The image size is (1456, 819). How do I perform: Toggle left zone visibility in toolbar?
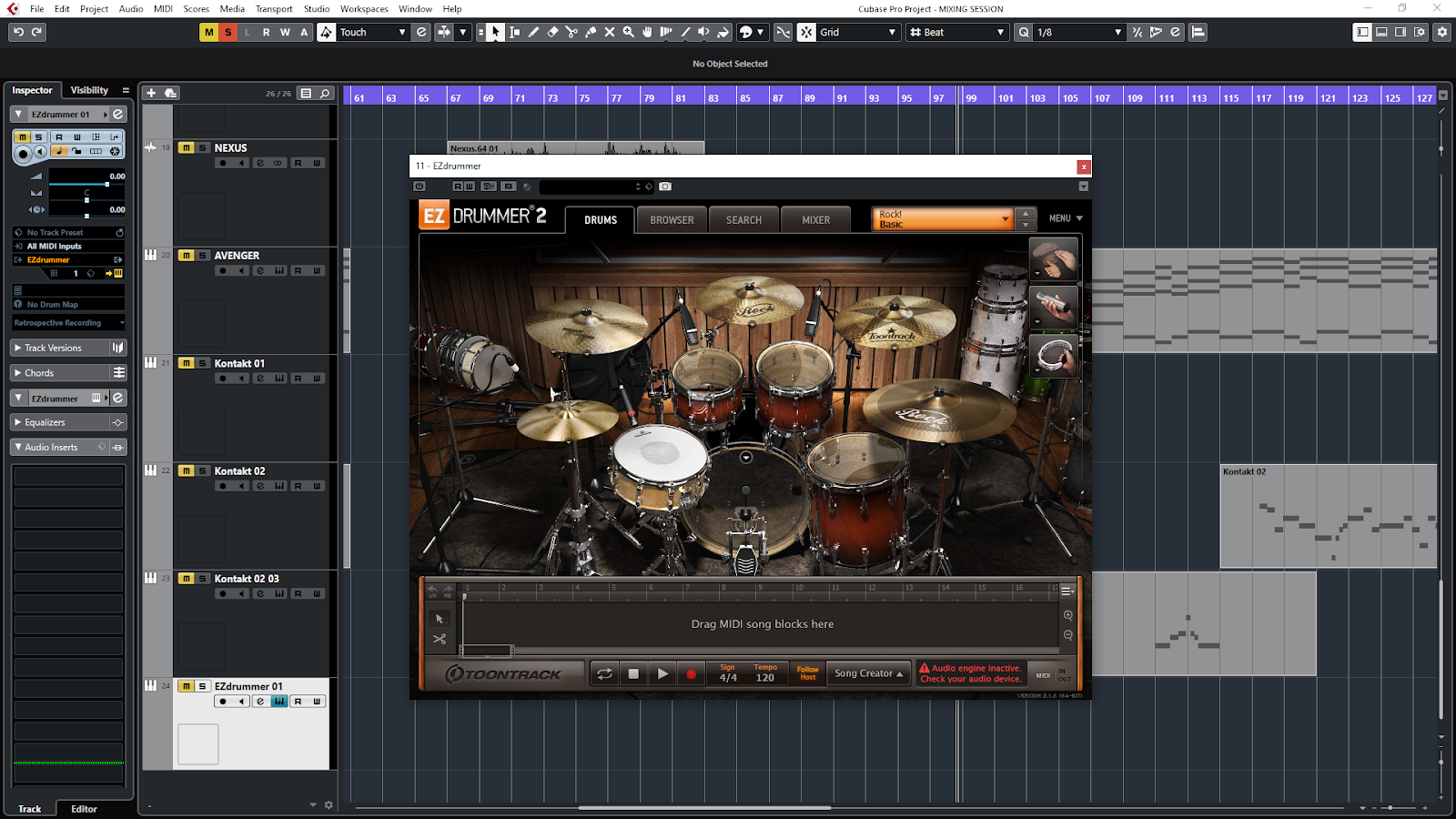1362,32
